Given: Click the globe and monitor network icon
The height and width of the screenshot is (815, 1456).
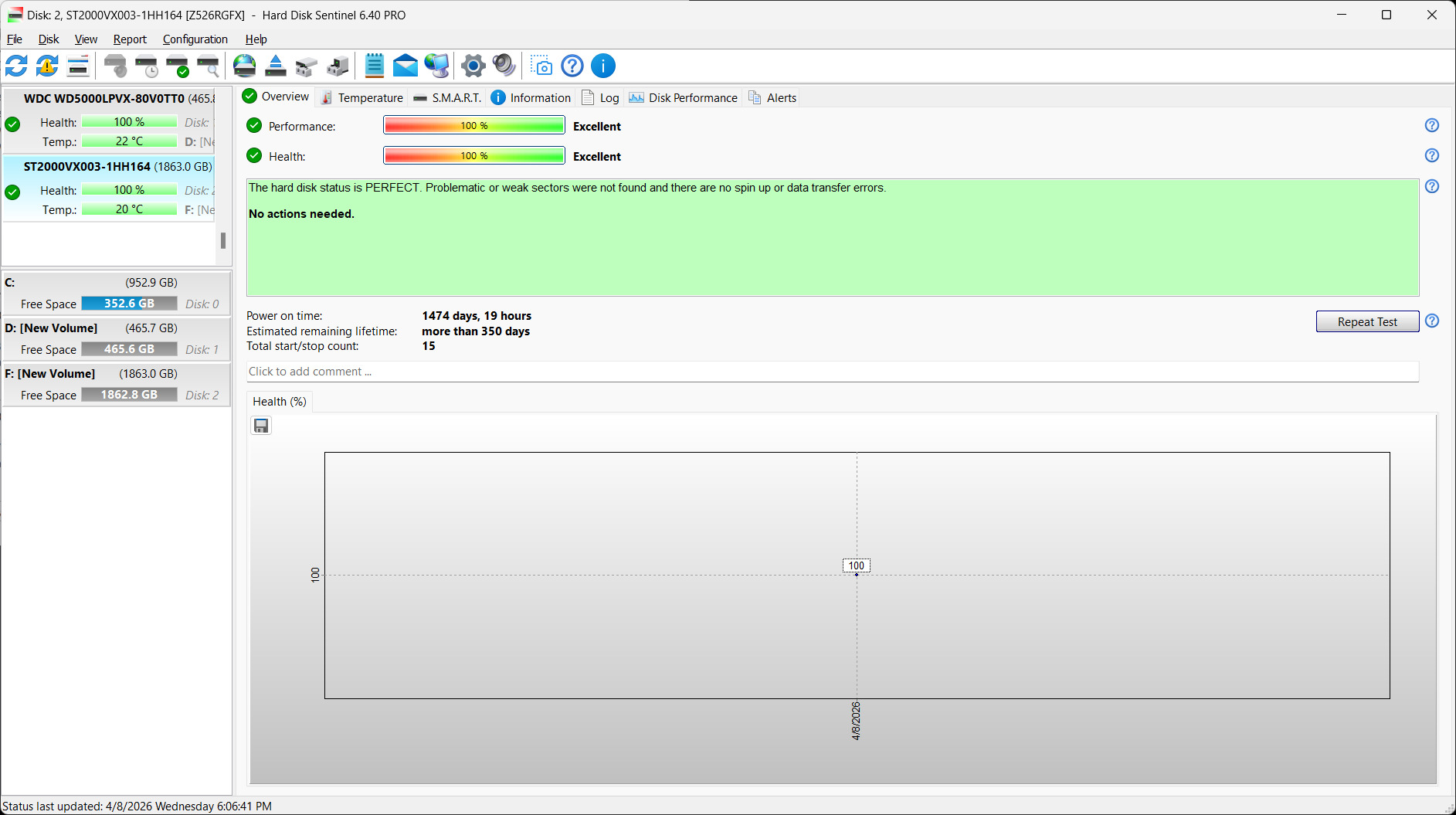Looking at the screenshot, I should coord(436,66).
